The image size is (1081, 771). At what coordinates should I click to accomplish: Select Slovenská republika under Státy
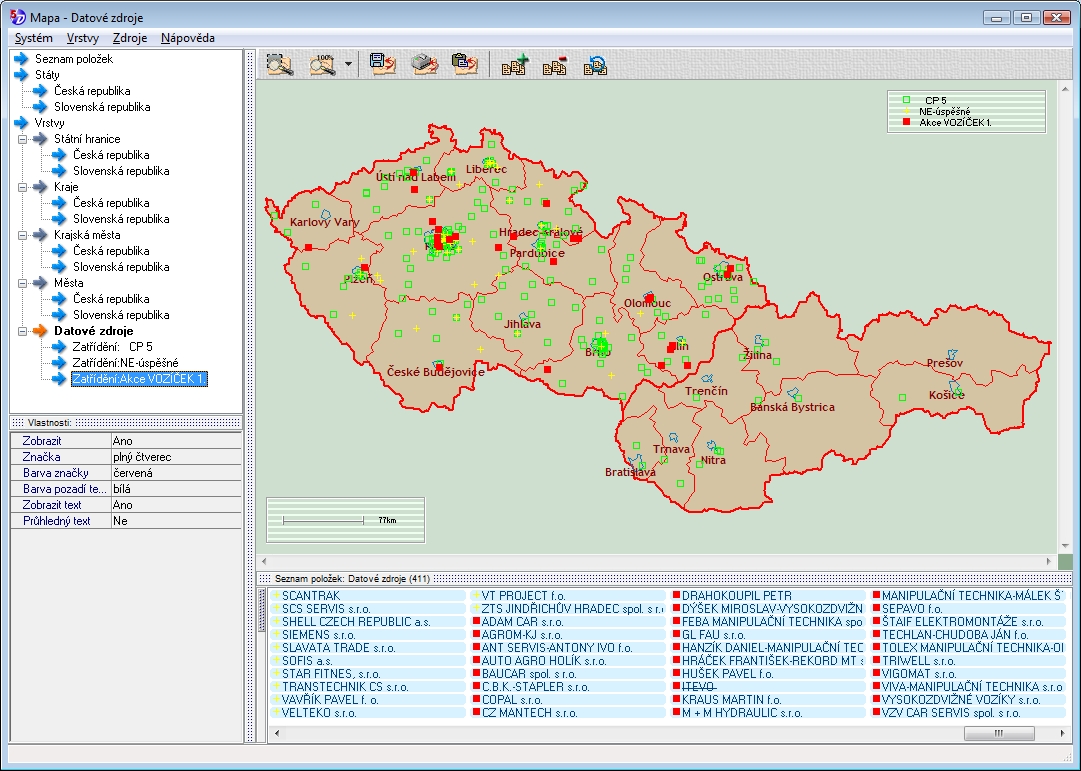[102, 107]
